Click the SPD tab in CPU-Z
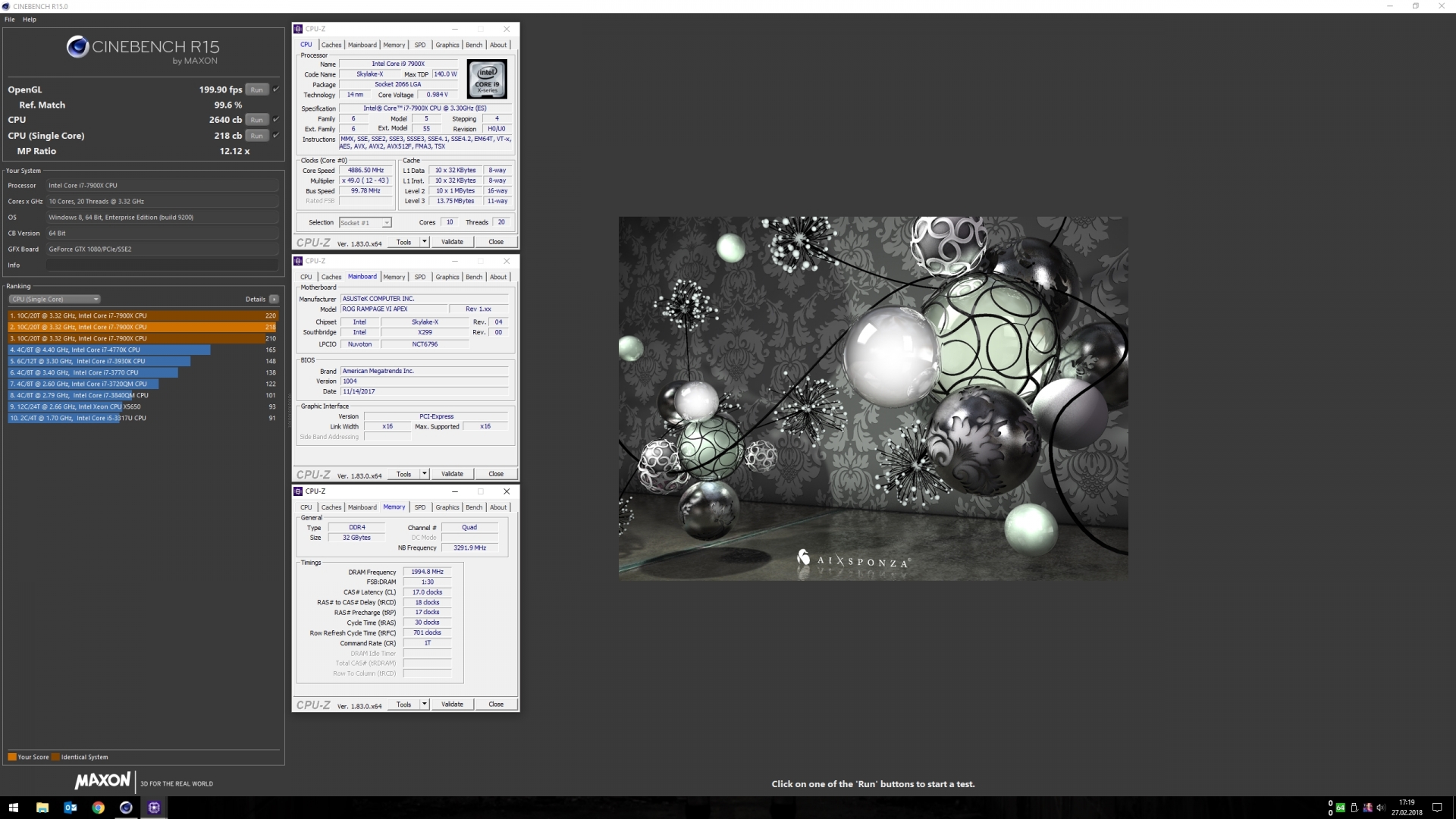The width and height of the screenshot is (1456, 819). 420,507
